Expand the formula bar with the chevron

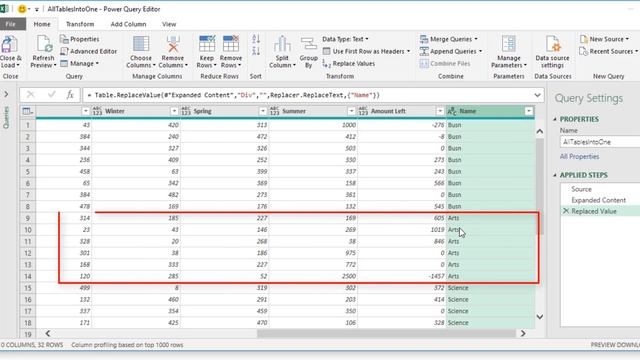[x=537, y=95]
